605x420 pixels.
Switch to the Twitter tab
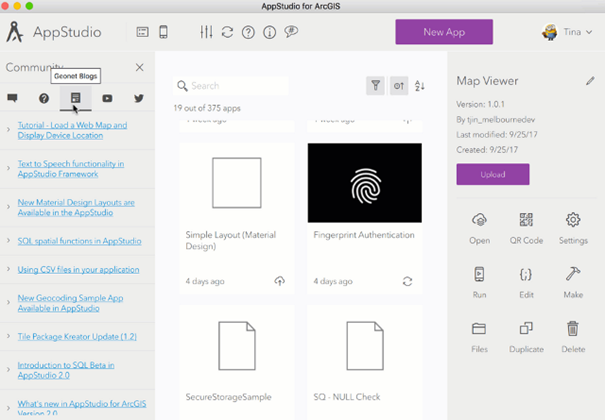tap(139, 98)
